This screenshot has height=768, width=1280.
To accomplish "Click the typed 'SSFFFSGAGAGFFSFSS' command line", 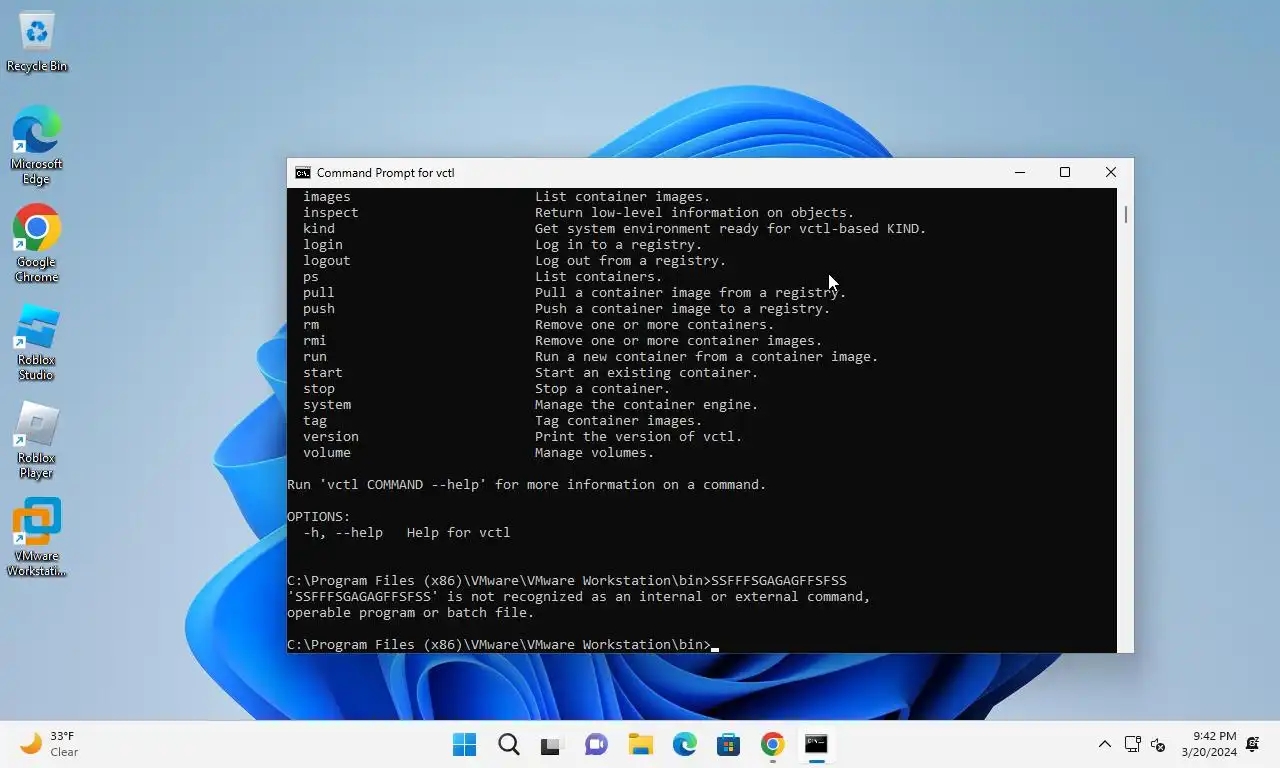I will [567, 581].
